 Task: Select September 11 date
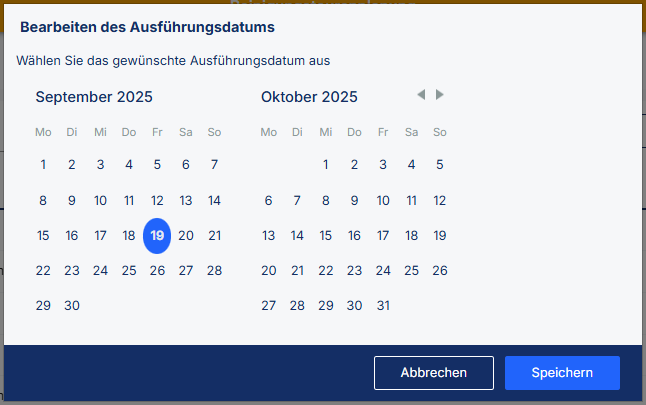129,200
